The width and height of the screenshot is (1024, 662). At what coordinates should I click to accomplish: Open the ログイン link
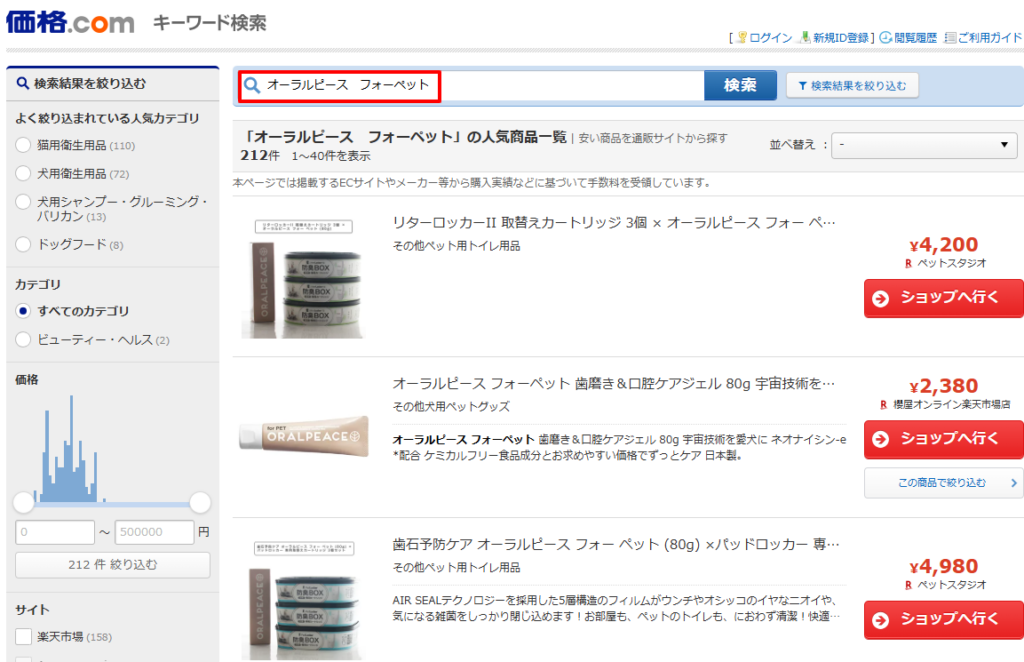[771, 38]
